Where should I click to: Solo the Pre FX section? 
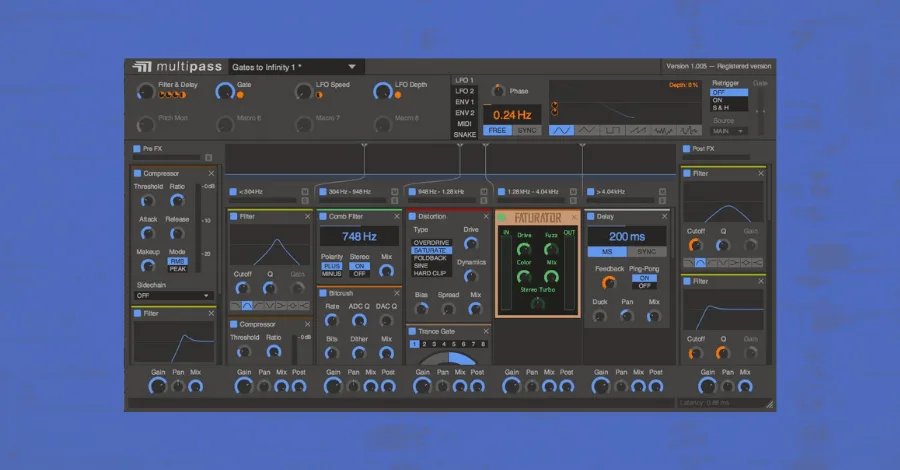208,157
